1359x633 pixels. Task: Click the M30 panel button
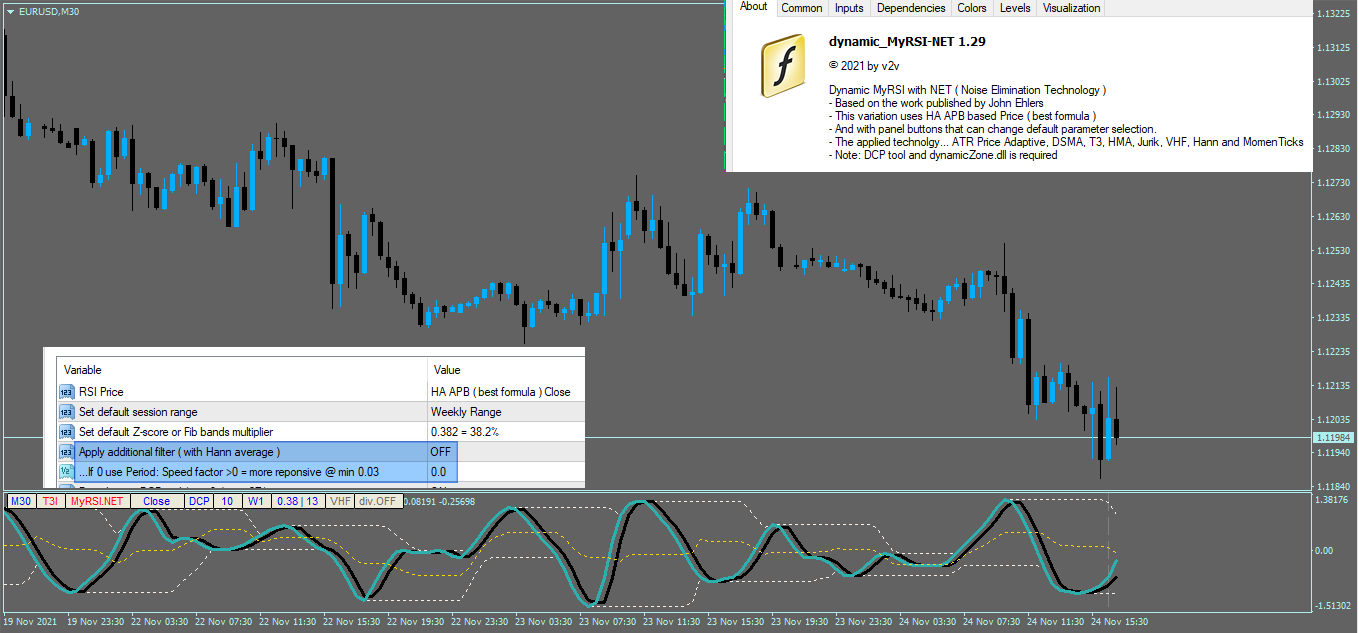pyautogui.click(x=21, y=501)
